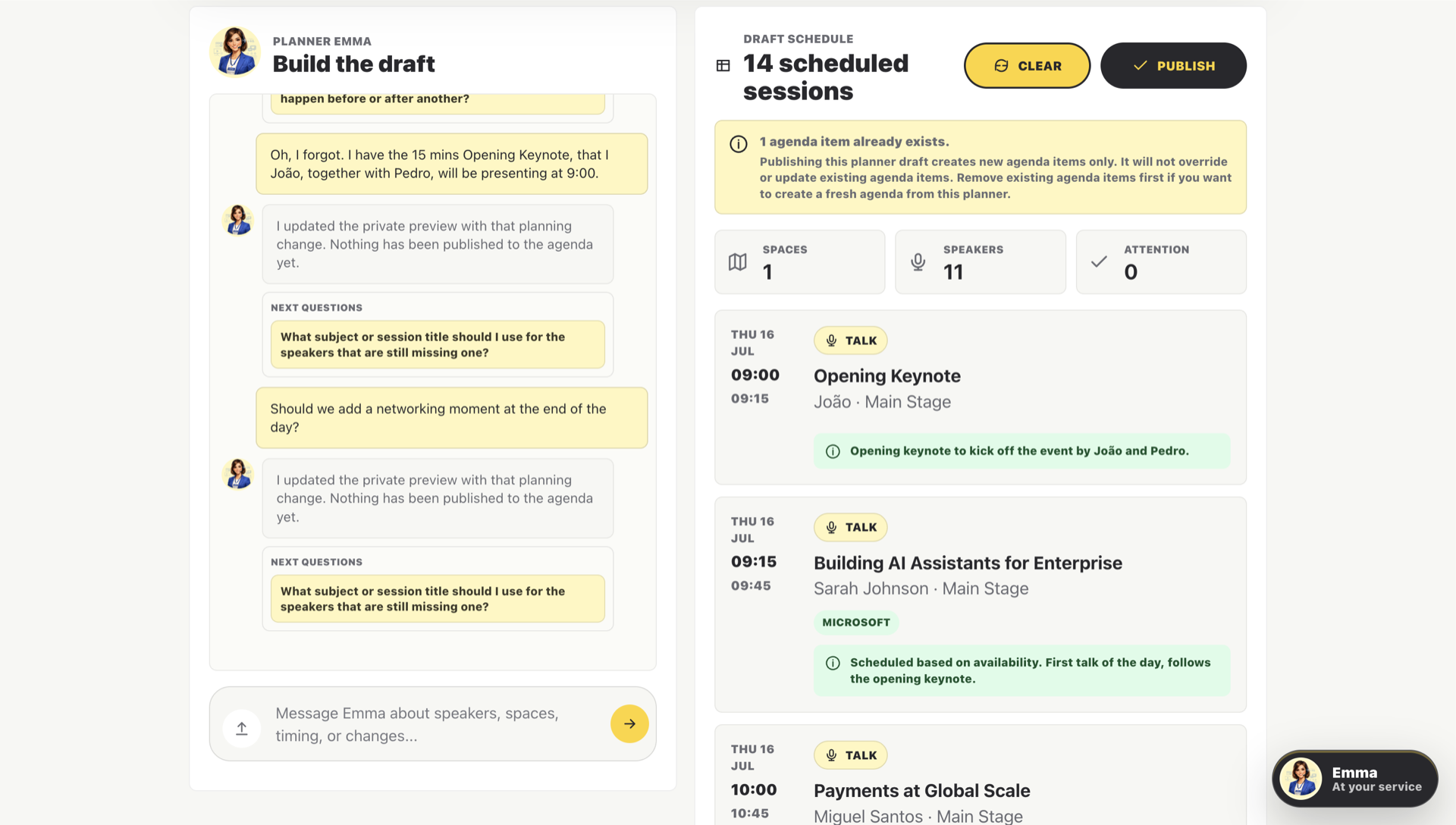Viewport: 1456px width, 825px height.
Task: Click the '1 agenda item already exists.' notice
Action: (855, 142)
